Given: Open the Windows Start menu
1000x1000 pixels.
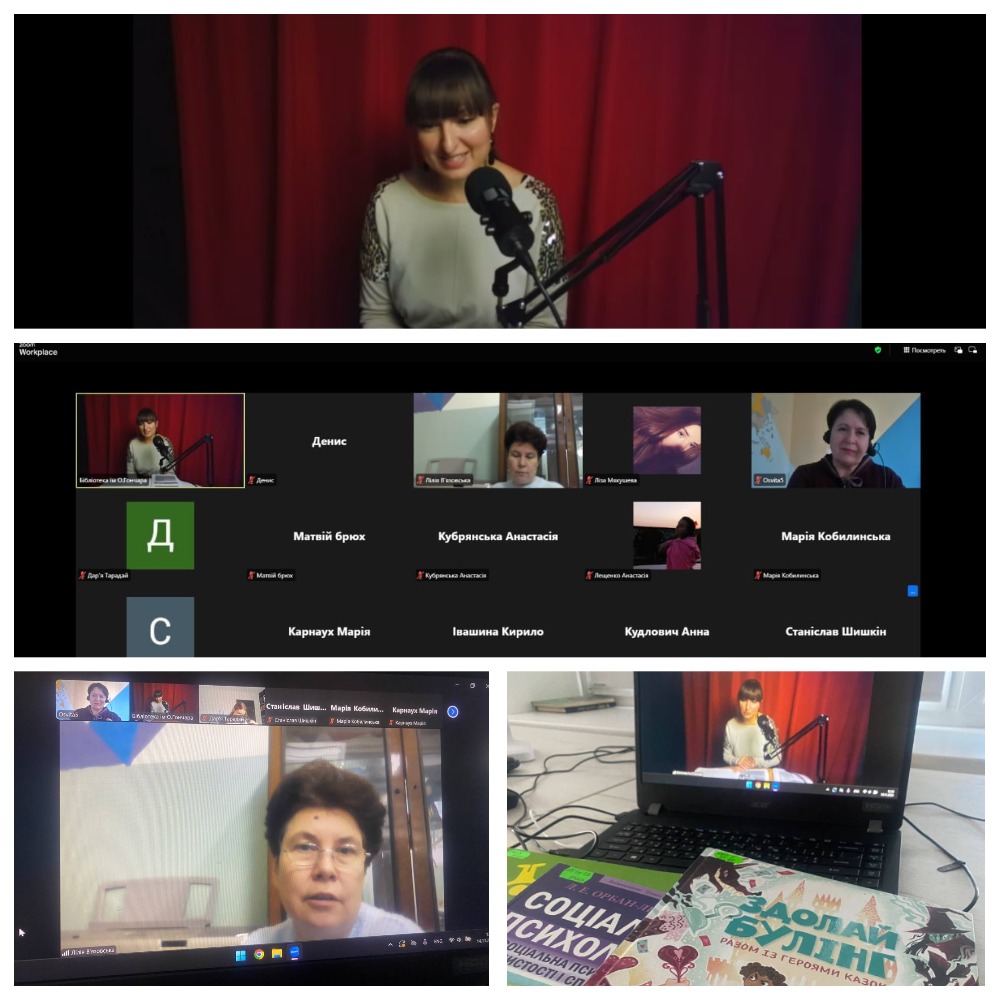Looking at the screenshot, I should coord(241,954).
